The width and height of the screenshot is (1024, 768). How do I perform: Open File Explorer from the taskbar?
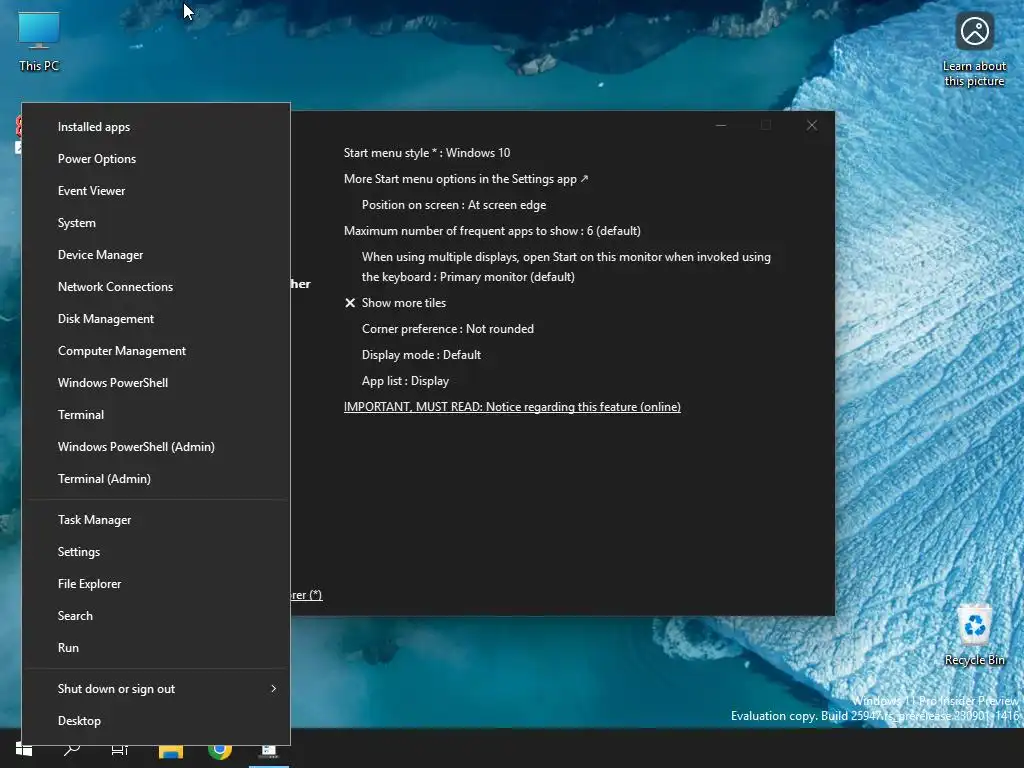pos(170,750)
